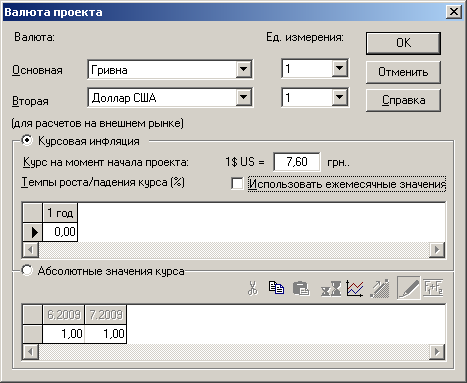467x383 pixels.
Task: Select Абсолютные значения курса radio button
Action: (27, 270)
